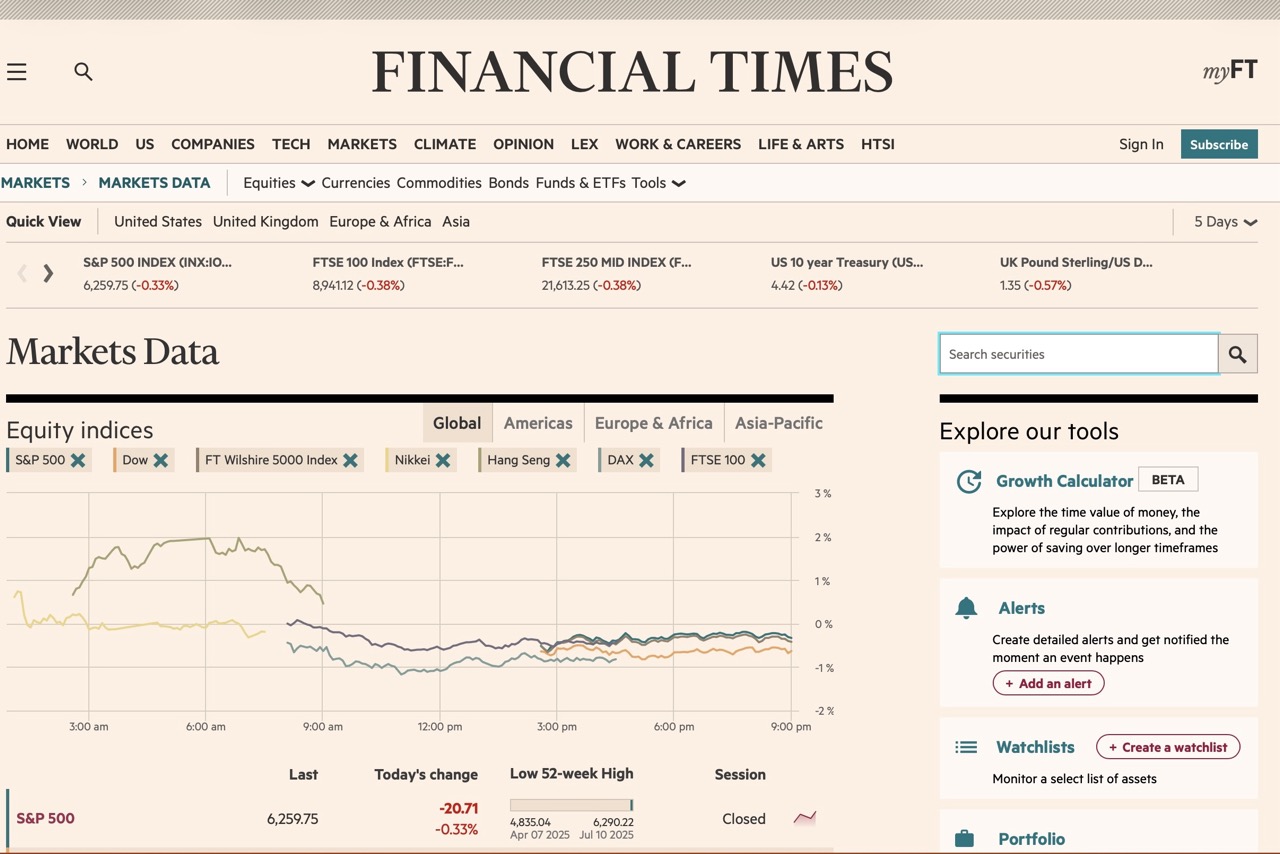Select the Watchlists list icon
This screenshot has width=1280, height=854.
[x=966, y=746]
